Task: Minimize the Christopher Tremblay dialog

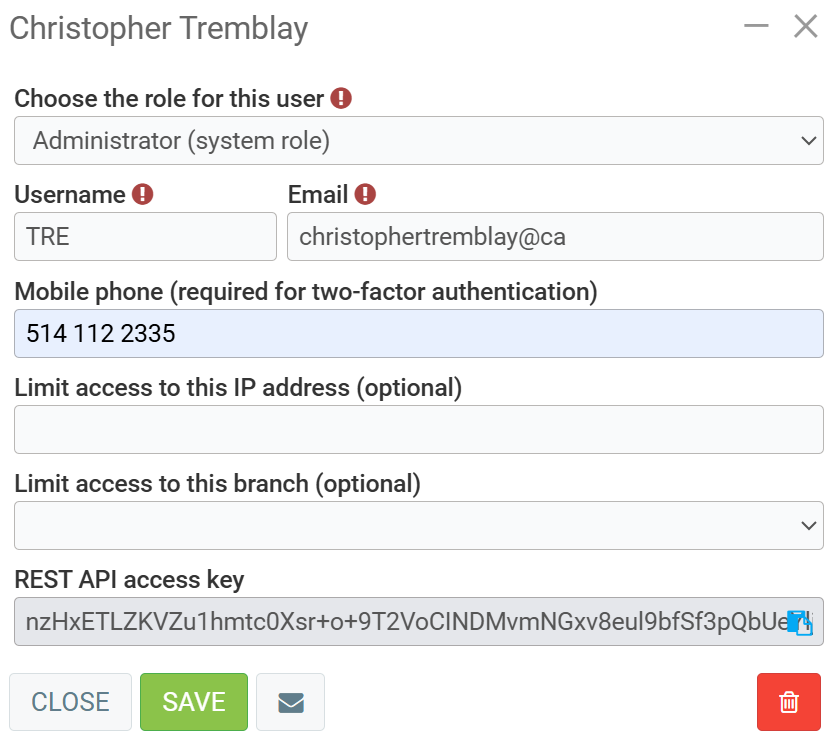Action: point(756,27)
